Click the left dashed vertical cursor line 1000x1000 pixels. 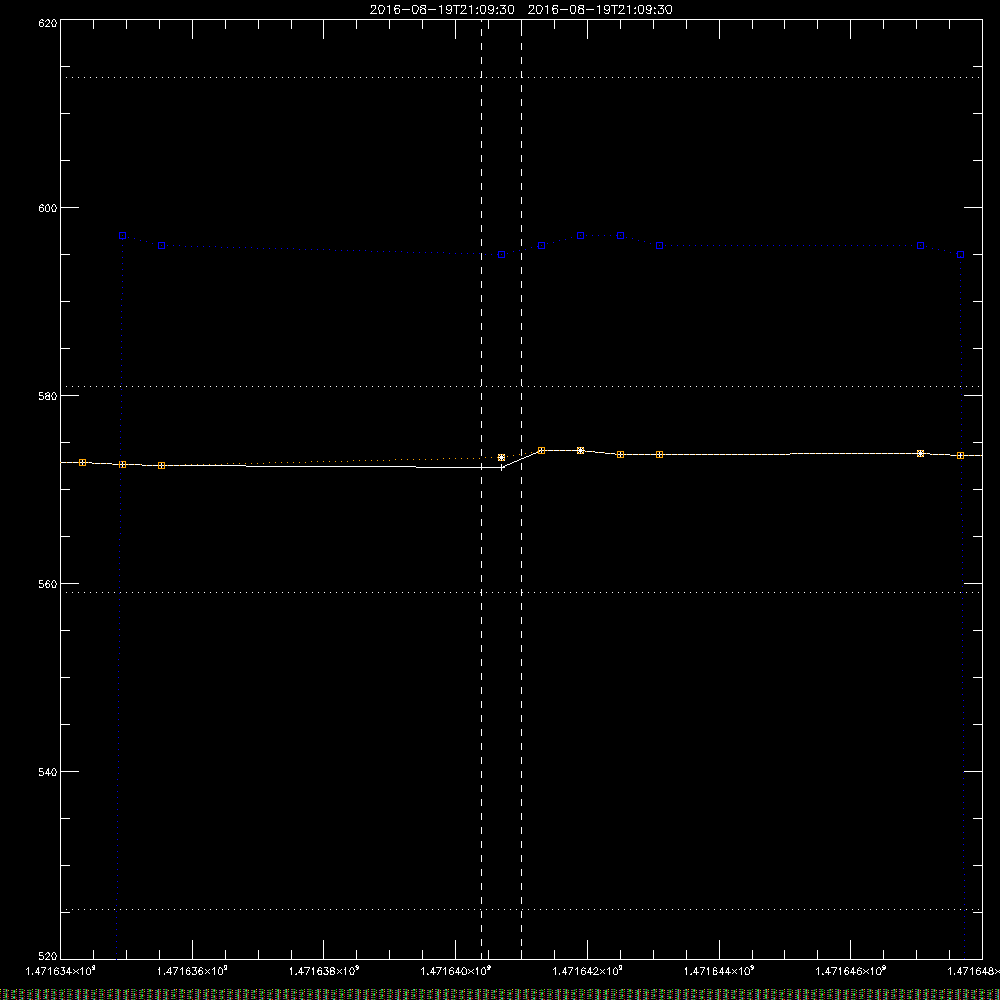482,489
